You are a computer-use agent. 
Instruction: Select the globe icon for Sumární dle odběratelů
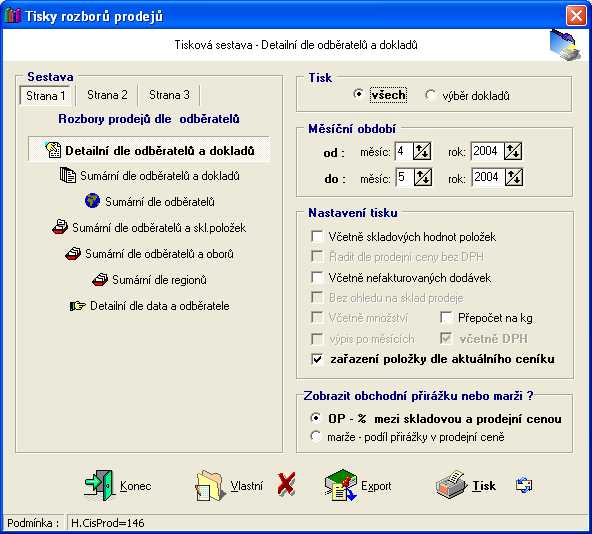92,201
